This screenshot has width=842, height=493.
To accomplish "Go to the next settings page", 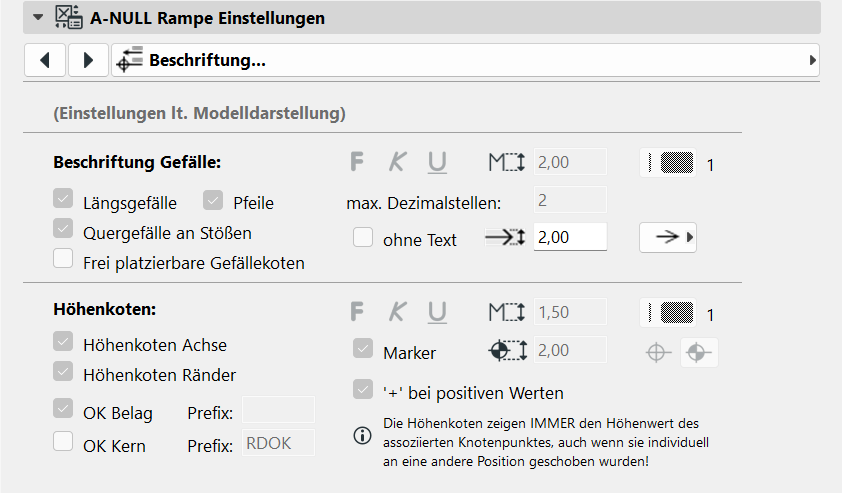I will [x=88, y=60].
